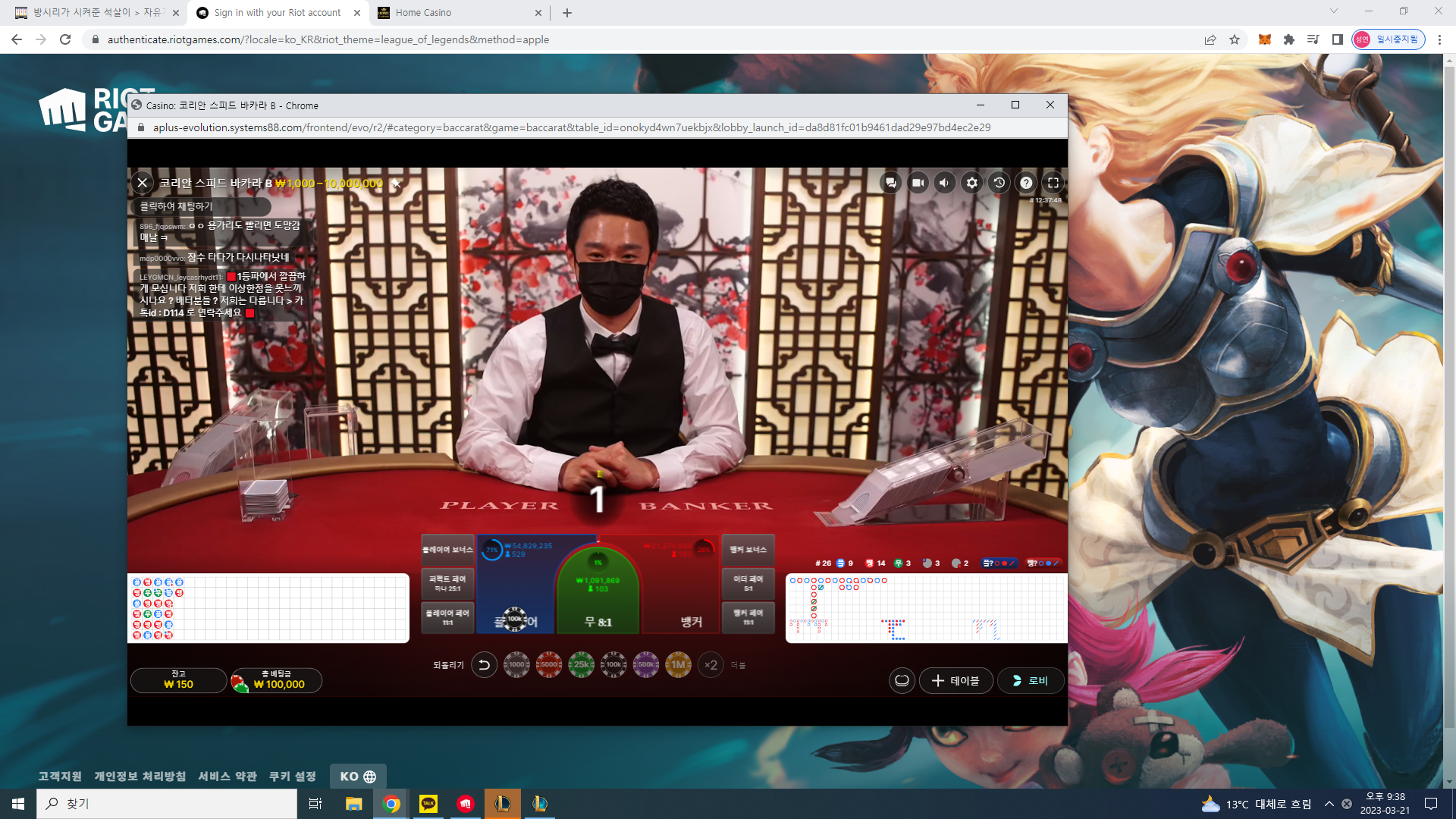Screen dimensions: 1456x819
Task: Expand the tab search chevron
Action: (x=1334, y=11)
